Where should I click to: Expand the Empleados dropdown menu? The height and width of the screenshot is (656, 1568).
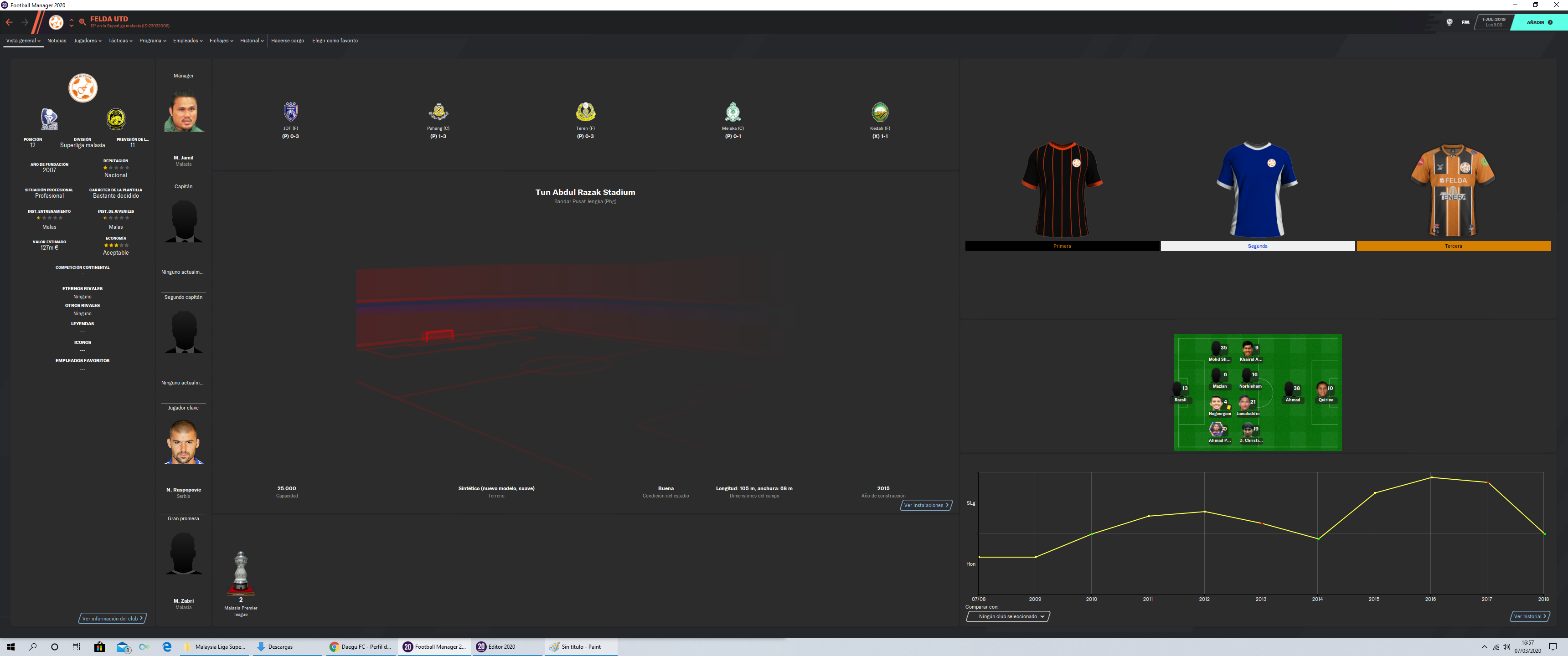pyautogui.click(x=188, y=41)
